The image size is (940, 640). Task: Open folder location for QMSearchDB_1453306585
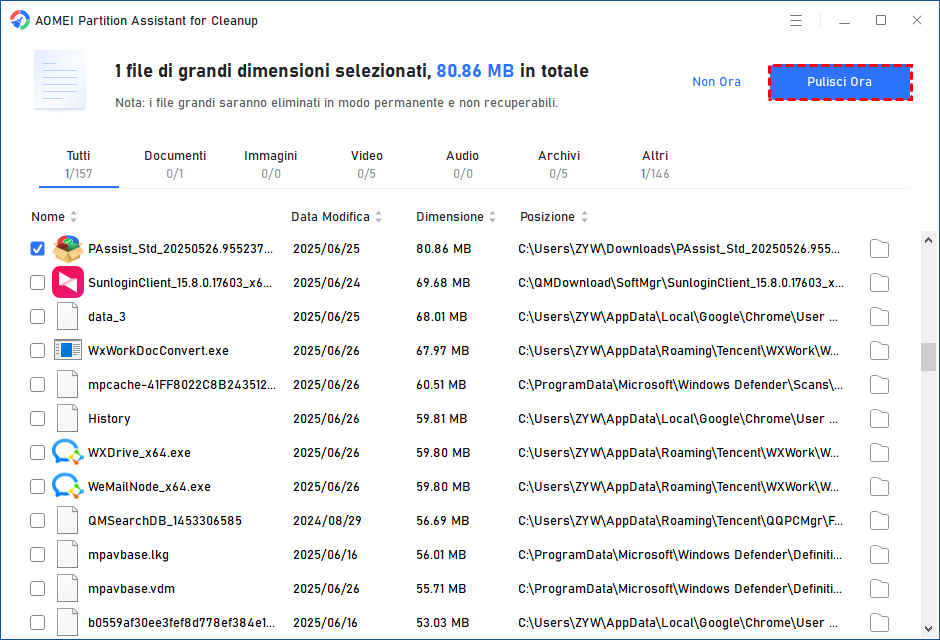879,521
